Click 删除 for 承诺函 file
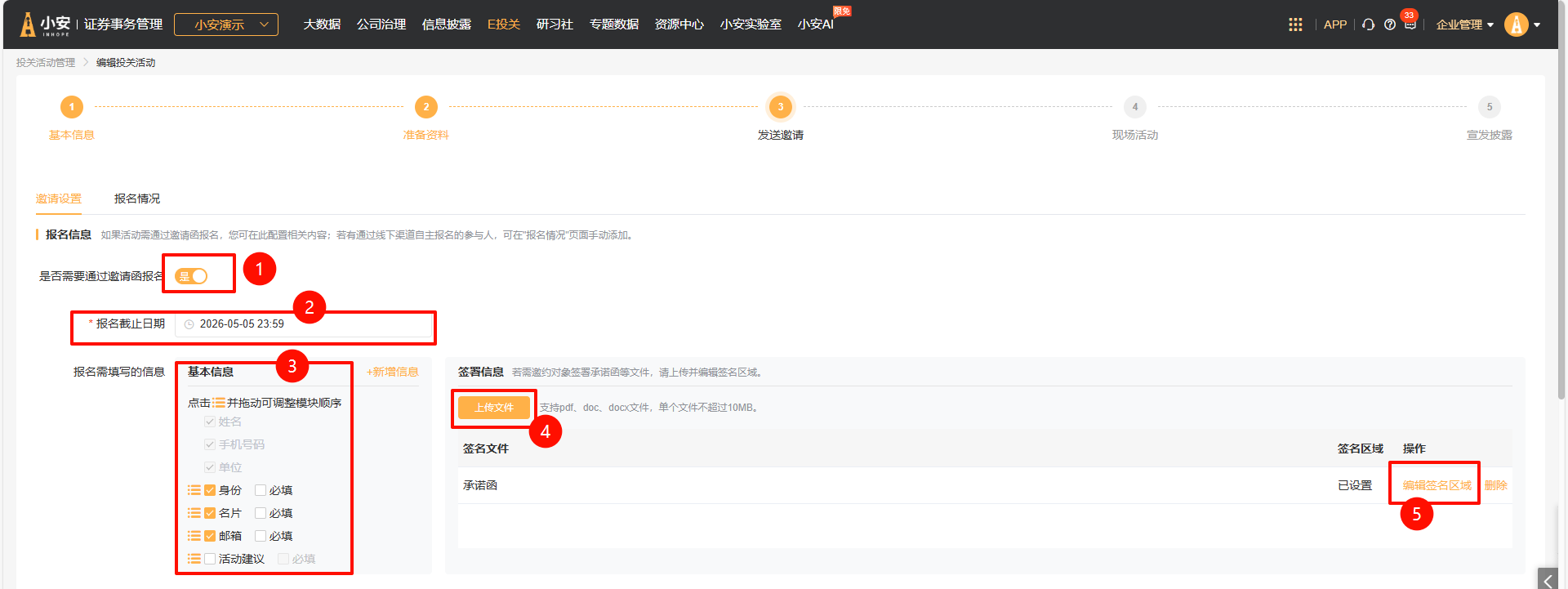1568x589 pixels. pyautogui.click(x=1496, y=485)
